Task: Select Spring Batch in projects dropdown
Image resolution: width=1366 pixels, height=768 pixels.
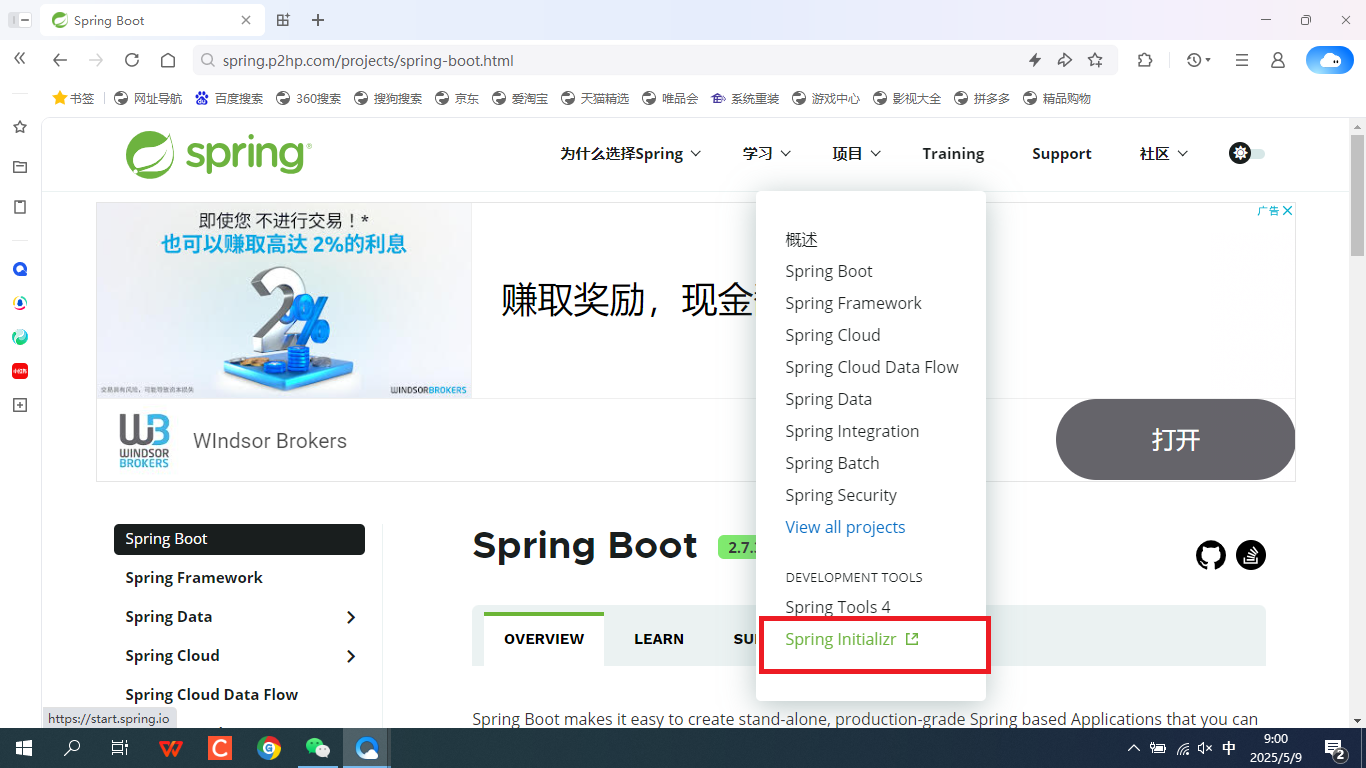Action: click(833, 463)
